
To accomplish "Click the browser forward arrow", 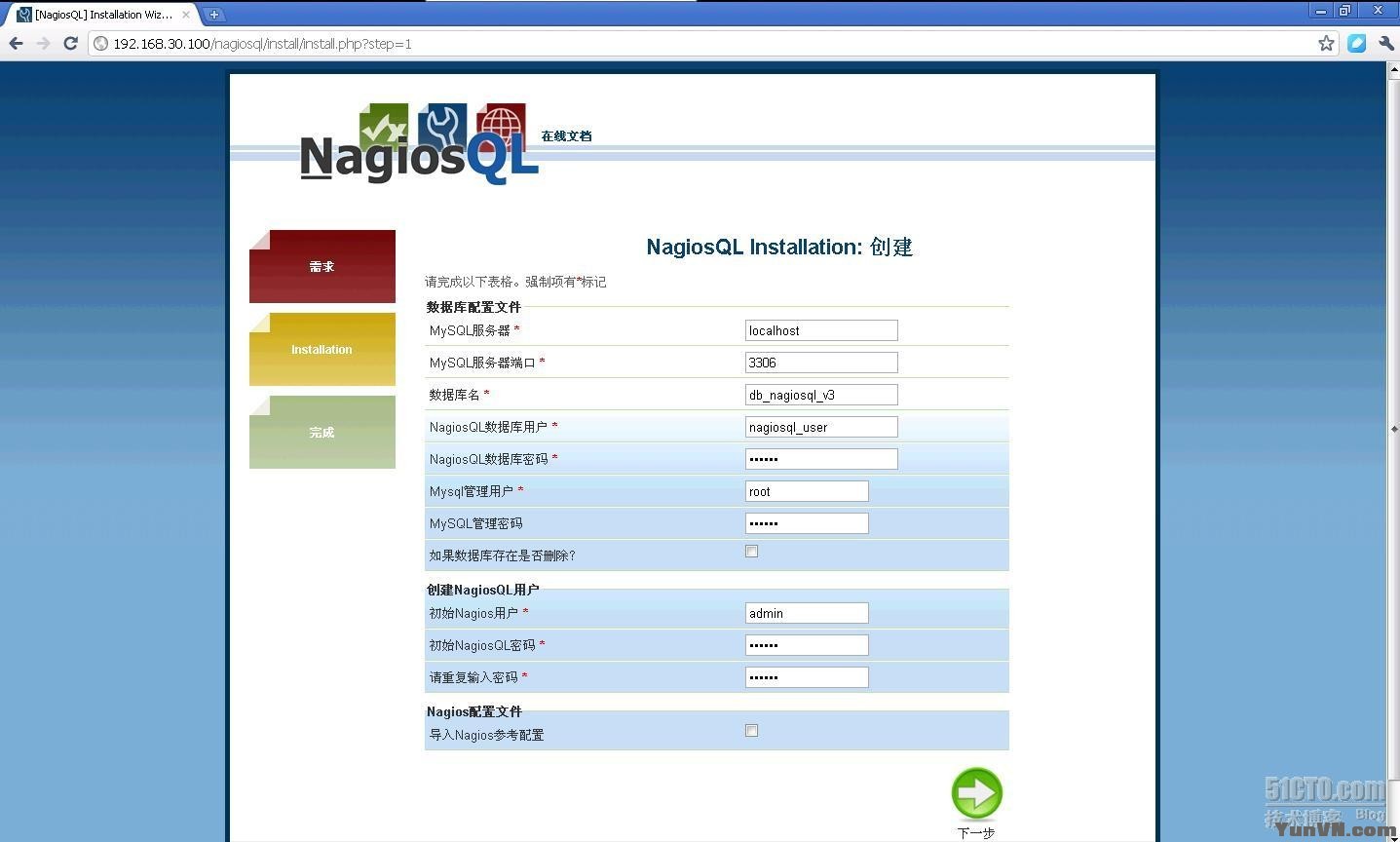I will pos(43,43).
